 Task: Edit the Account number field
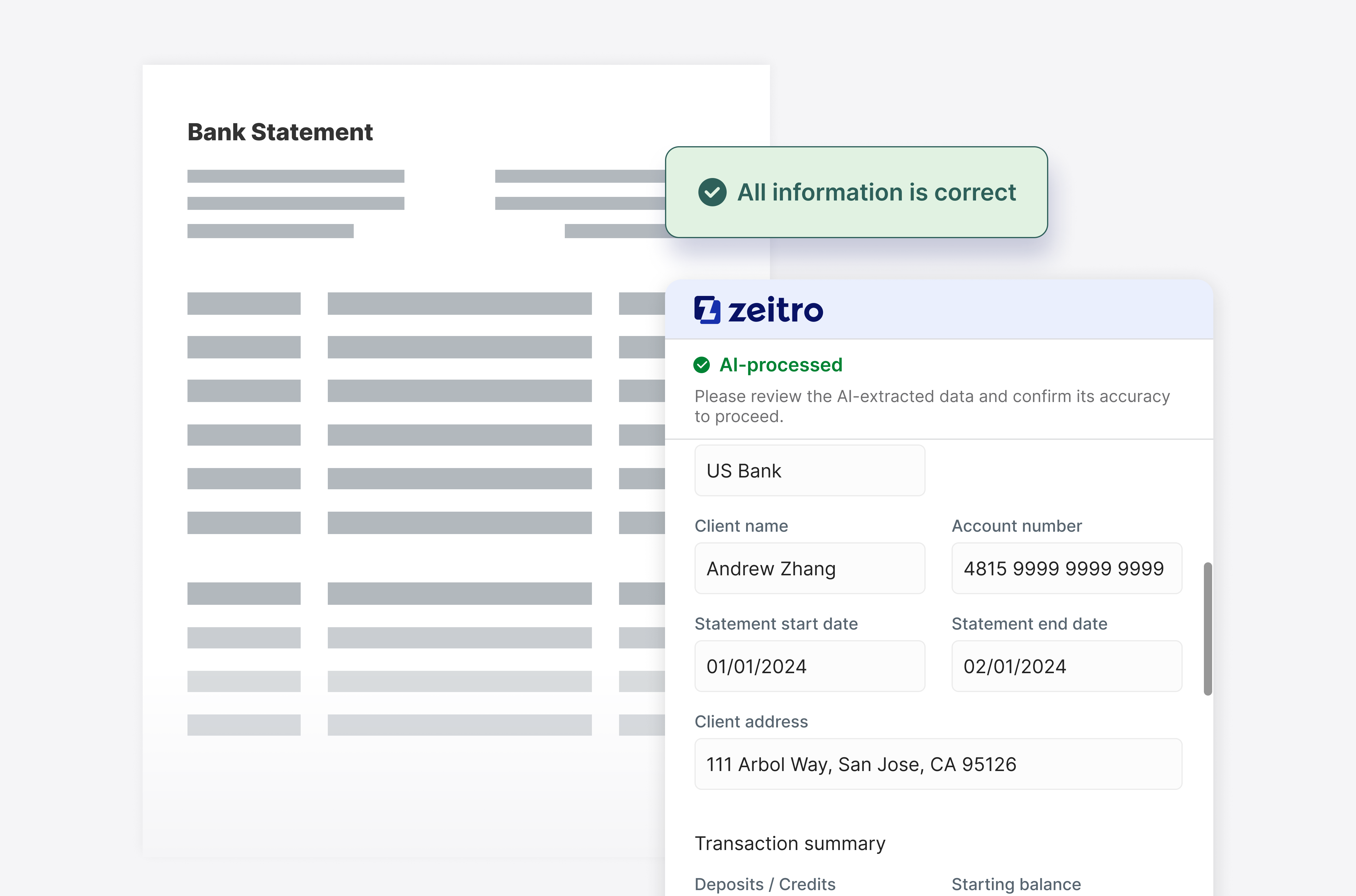pyautogui.click(x=1066, y=568)
